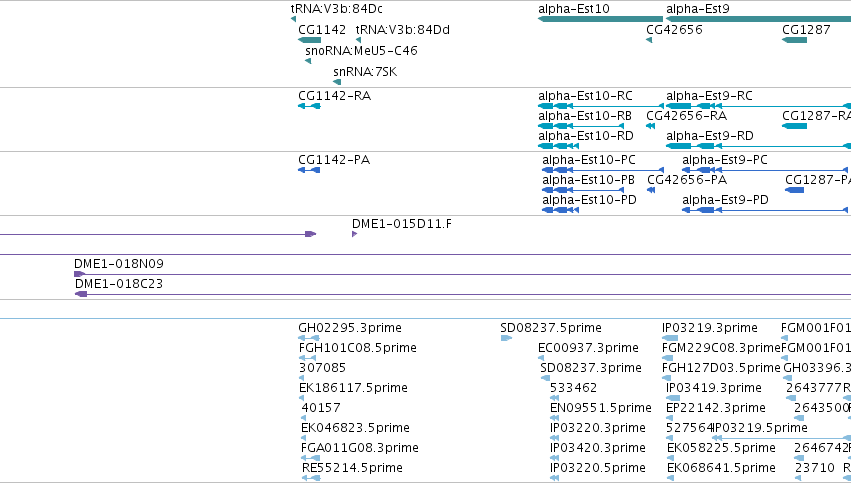The height and width of the screenshot is (483, 851).
Task: Click IP03419.3prime EST label
Action: coord(714,389)
